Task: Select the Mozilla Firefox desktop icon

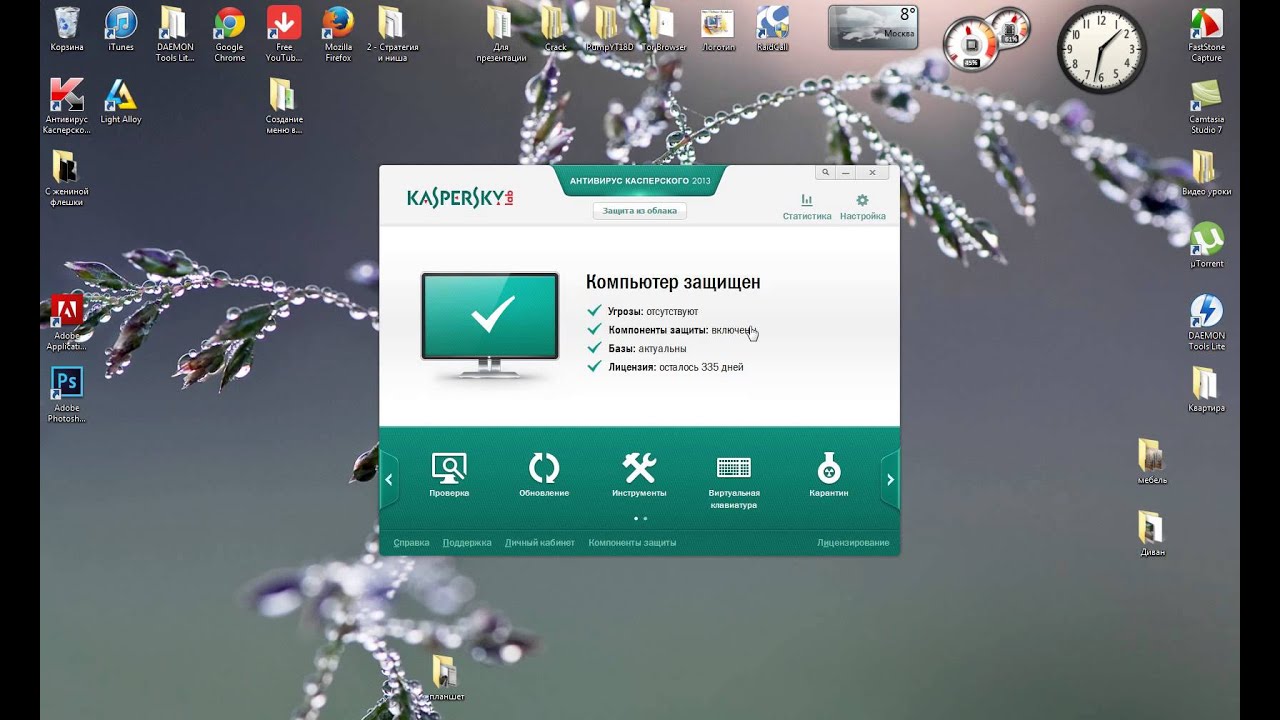Action: coord(338,35)
